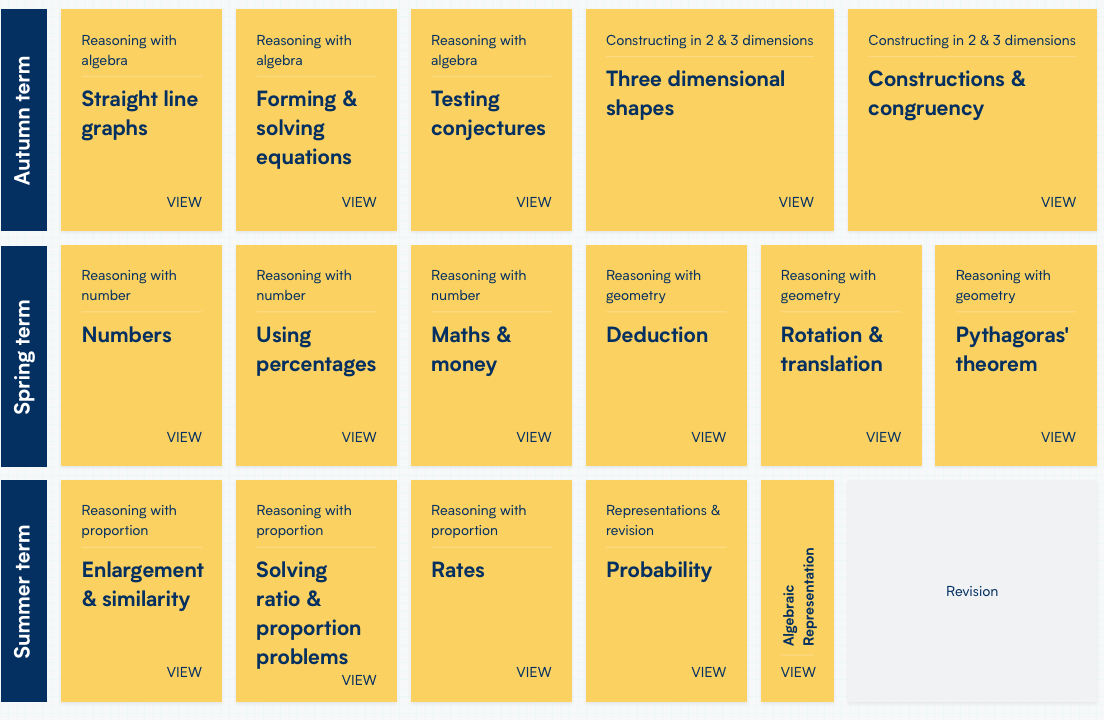The width and height of the screenshot is (1104, 720).
Task: Open the Straight line graphs unit
Action: tap(142, 120)
